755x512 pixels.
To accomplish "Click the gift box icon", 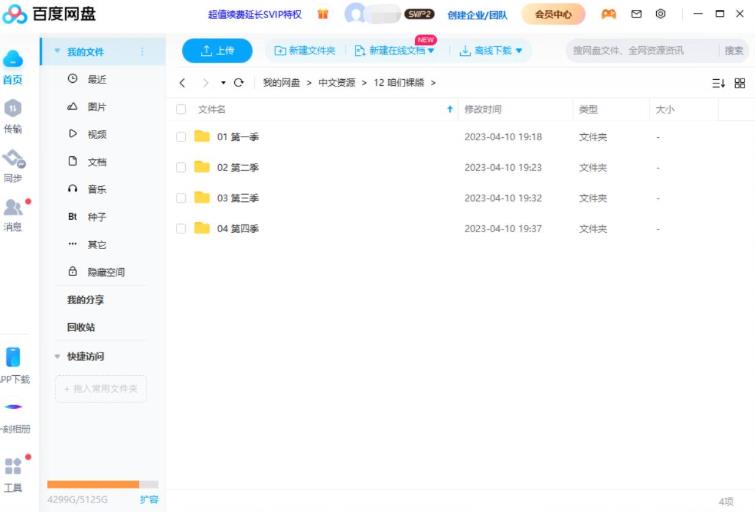I will (323, 14).
